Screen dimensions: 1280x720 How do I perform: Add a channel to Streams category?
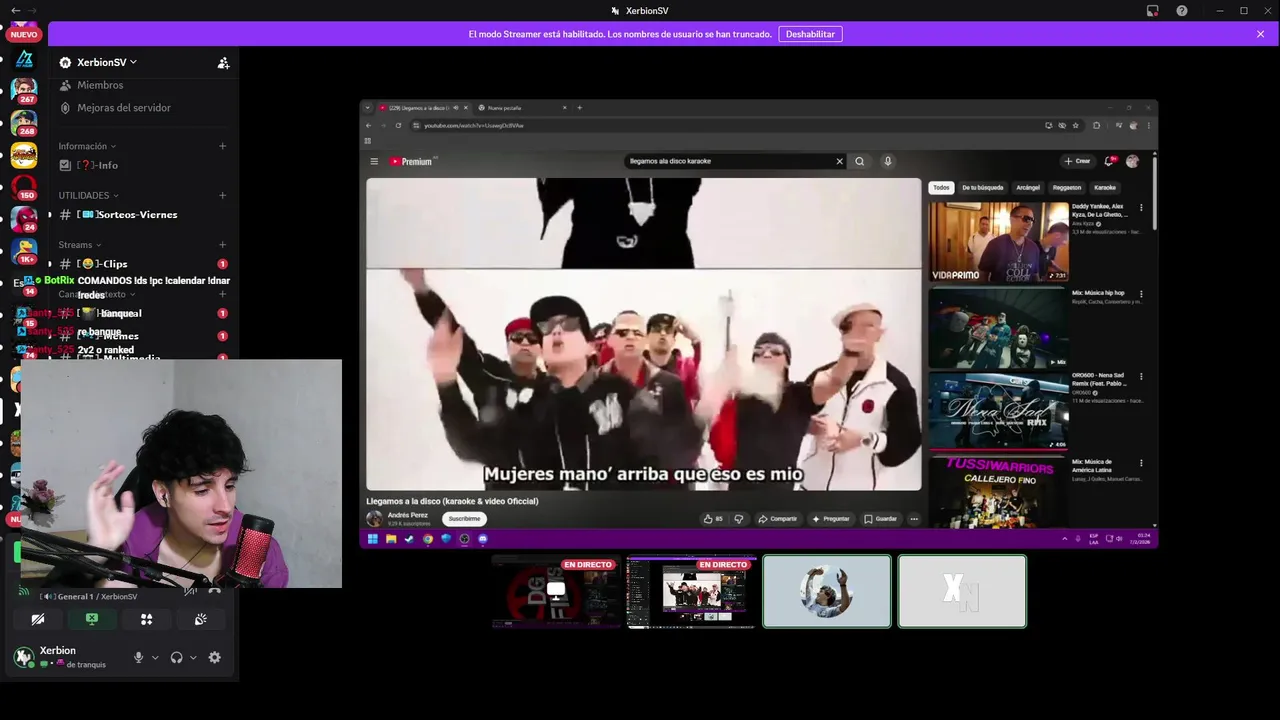click(222, 245)
